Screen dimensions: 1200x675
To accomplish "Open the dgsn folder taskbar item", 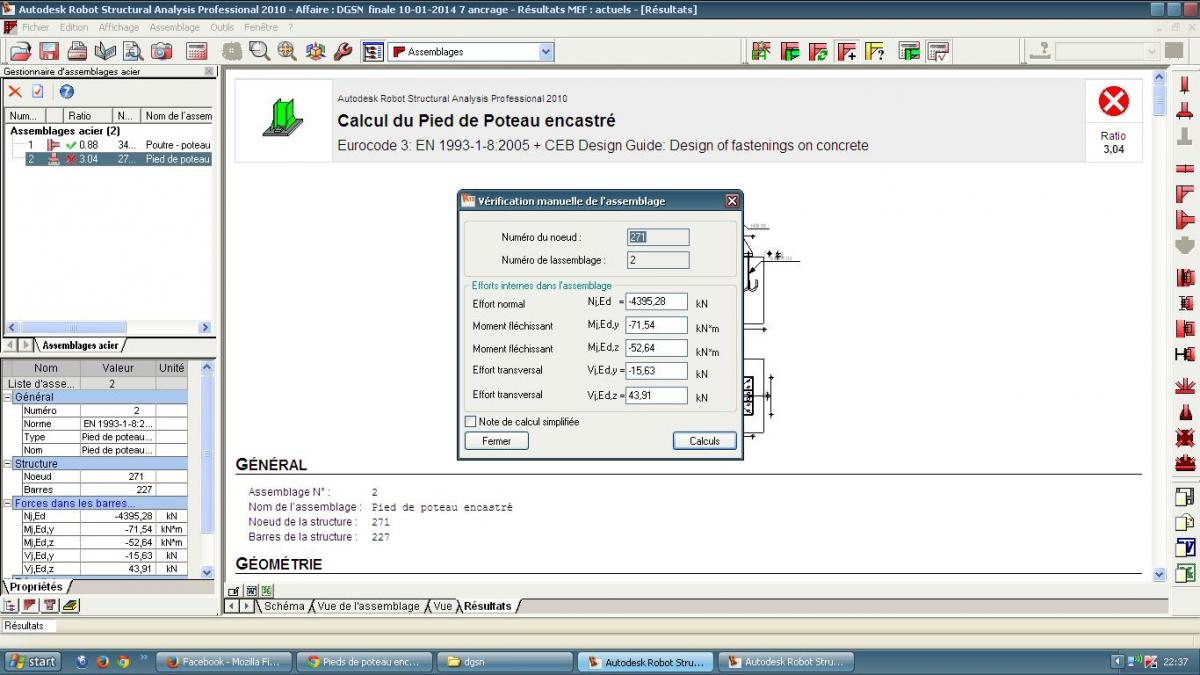I will tap(506, 661).
